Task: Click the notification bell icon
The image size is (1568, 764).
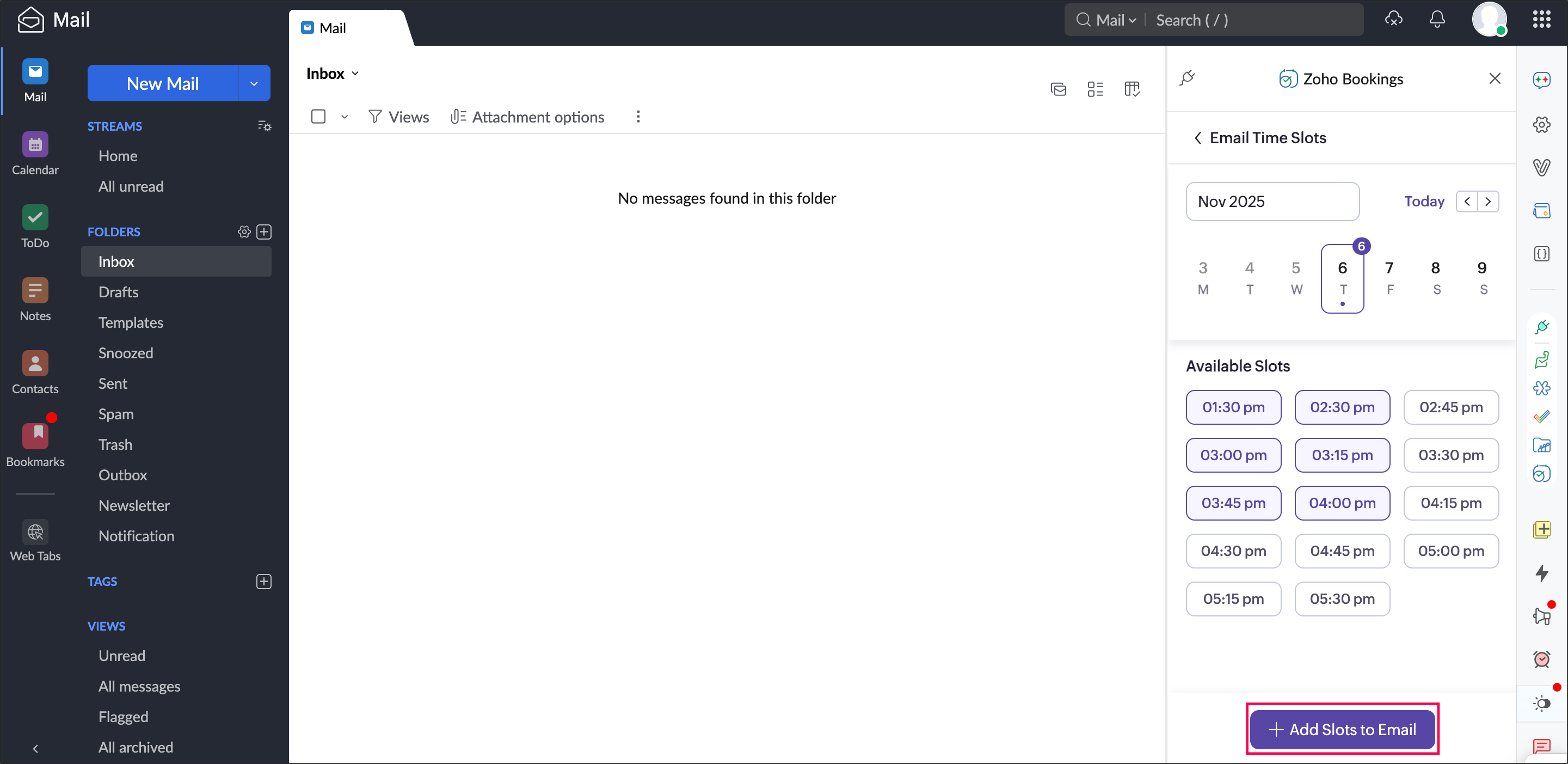Action: coord(1436,20)
